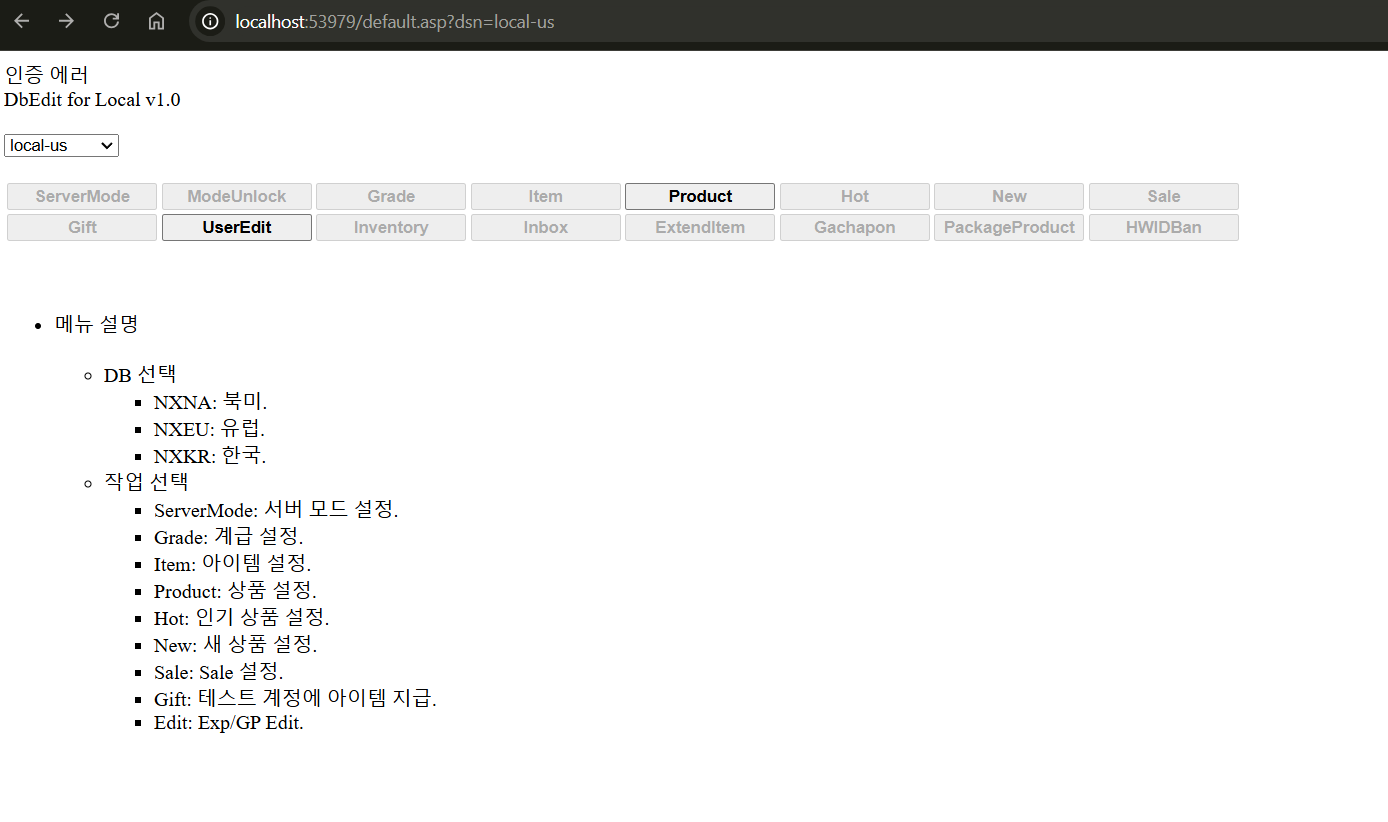The image size is (1388, 822).
Task: Click the 'Edit: Exp/GP Edit.' line
Action: (228, 723)
